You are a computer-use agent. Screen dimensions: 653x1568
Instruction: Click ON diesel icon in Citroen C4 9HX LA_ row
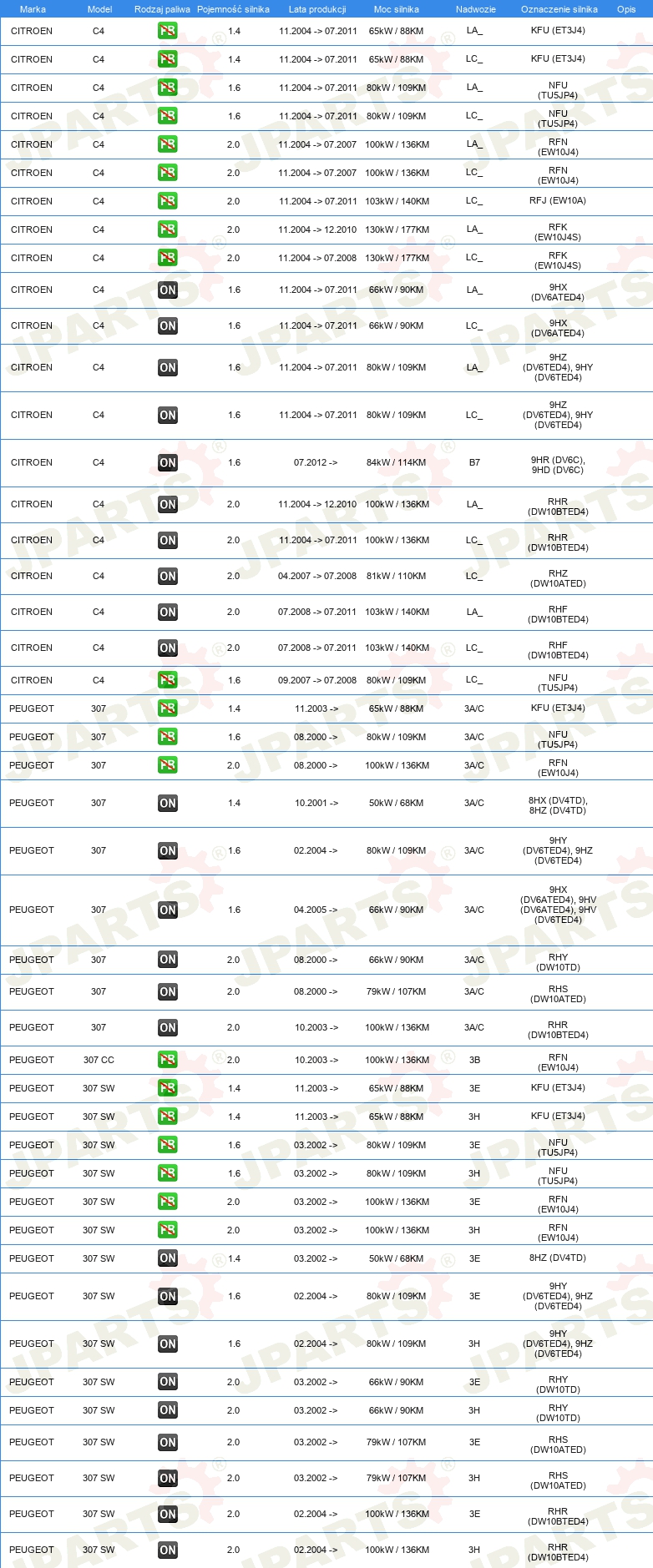point(168,290)
